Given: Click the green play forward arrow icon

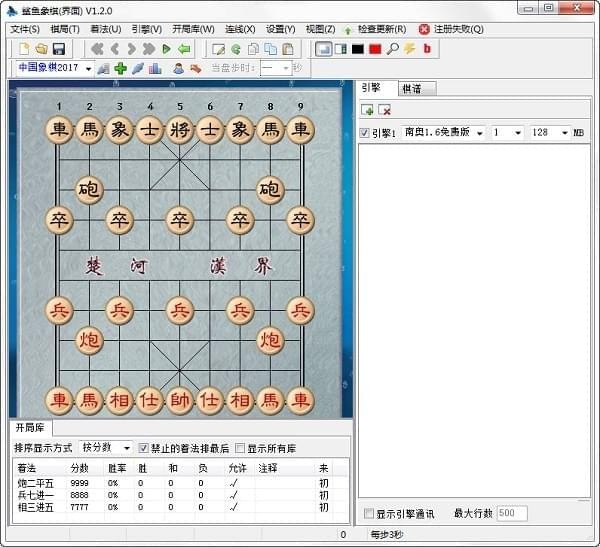Looking at the screenshot, I should [166, 49].
